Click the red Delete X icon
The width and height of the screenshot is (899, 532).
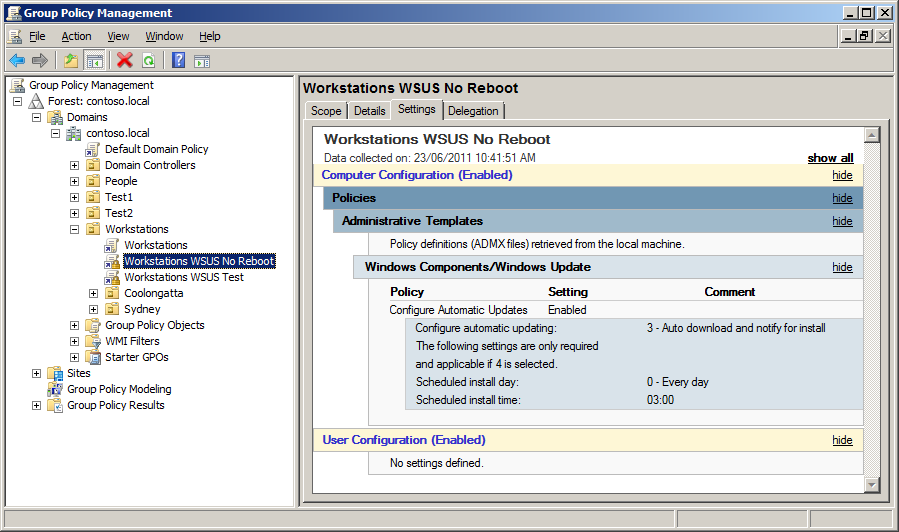[125, 60]
